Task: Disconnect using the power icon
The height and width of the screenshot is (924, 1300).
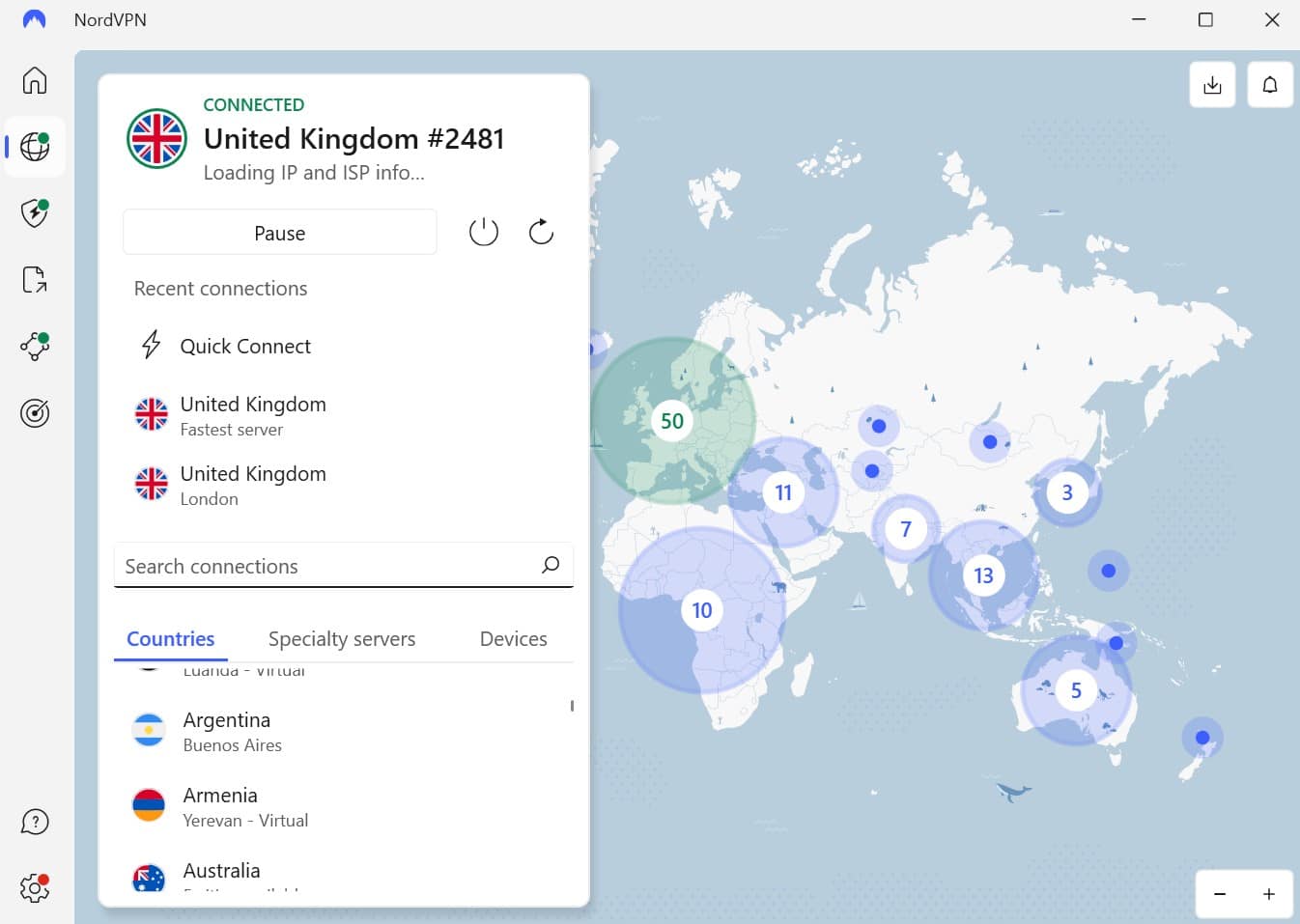Action: pos(484,232)
